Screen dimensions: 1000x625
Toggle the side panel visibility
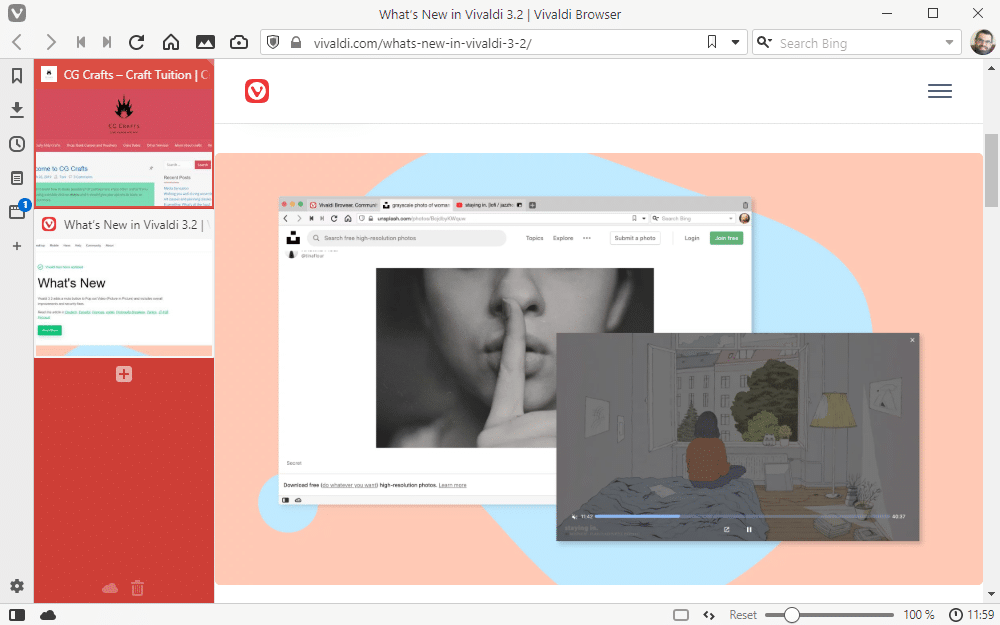point(17,615)
